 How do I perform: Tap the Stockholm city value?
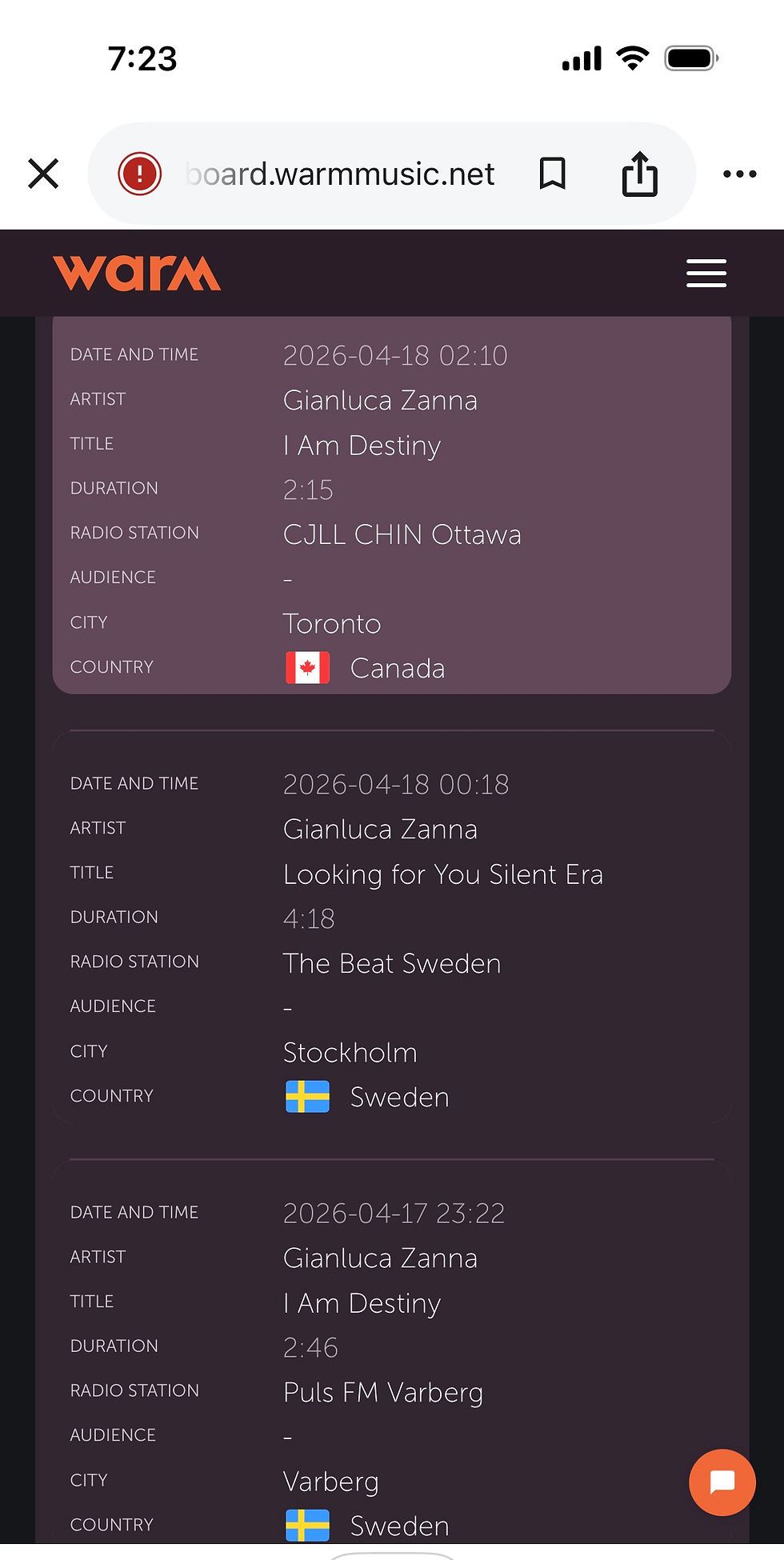[350, 1053]
